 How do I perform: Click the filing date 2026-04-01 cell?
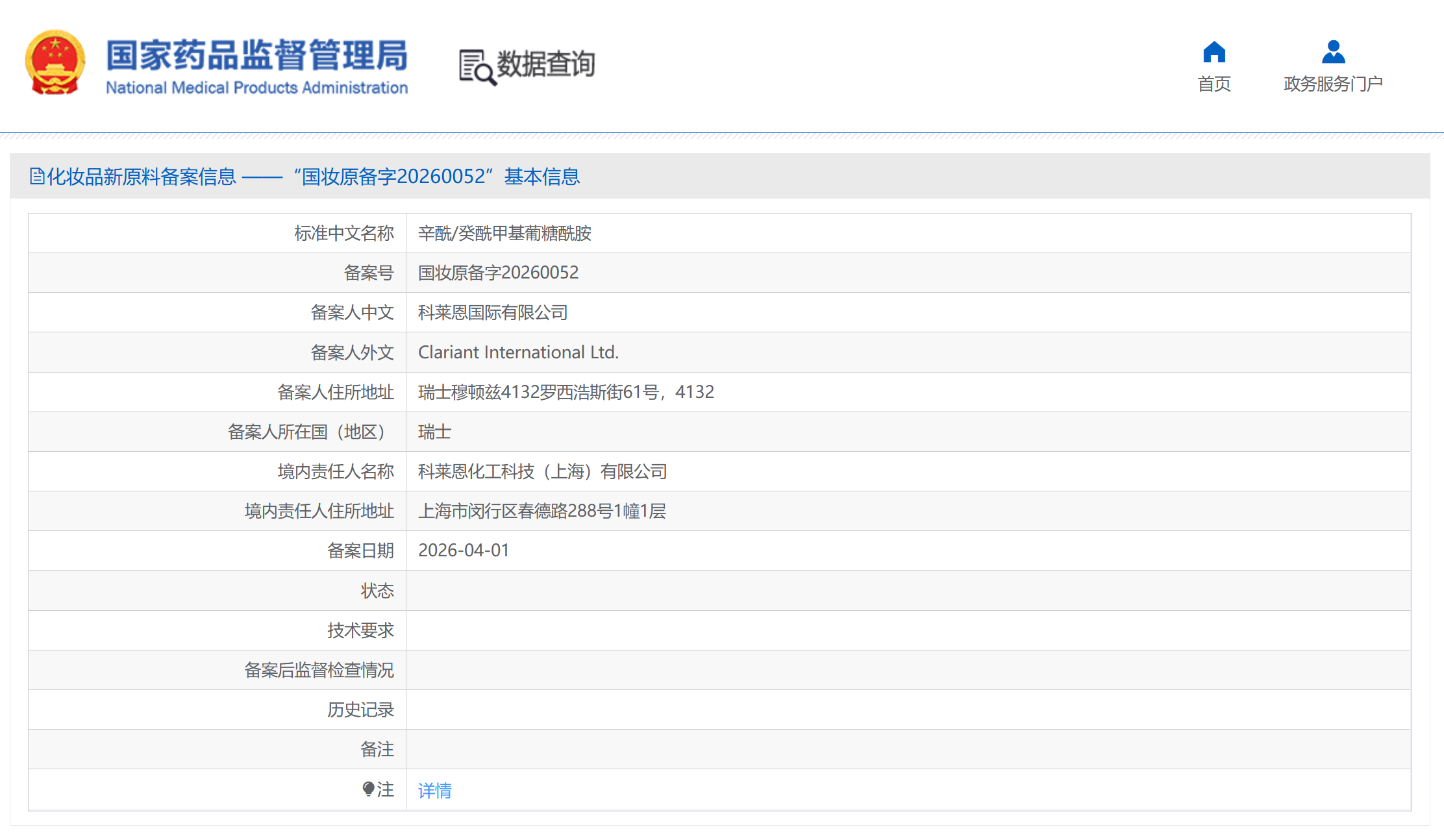[x=464, y=550]
